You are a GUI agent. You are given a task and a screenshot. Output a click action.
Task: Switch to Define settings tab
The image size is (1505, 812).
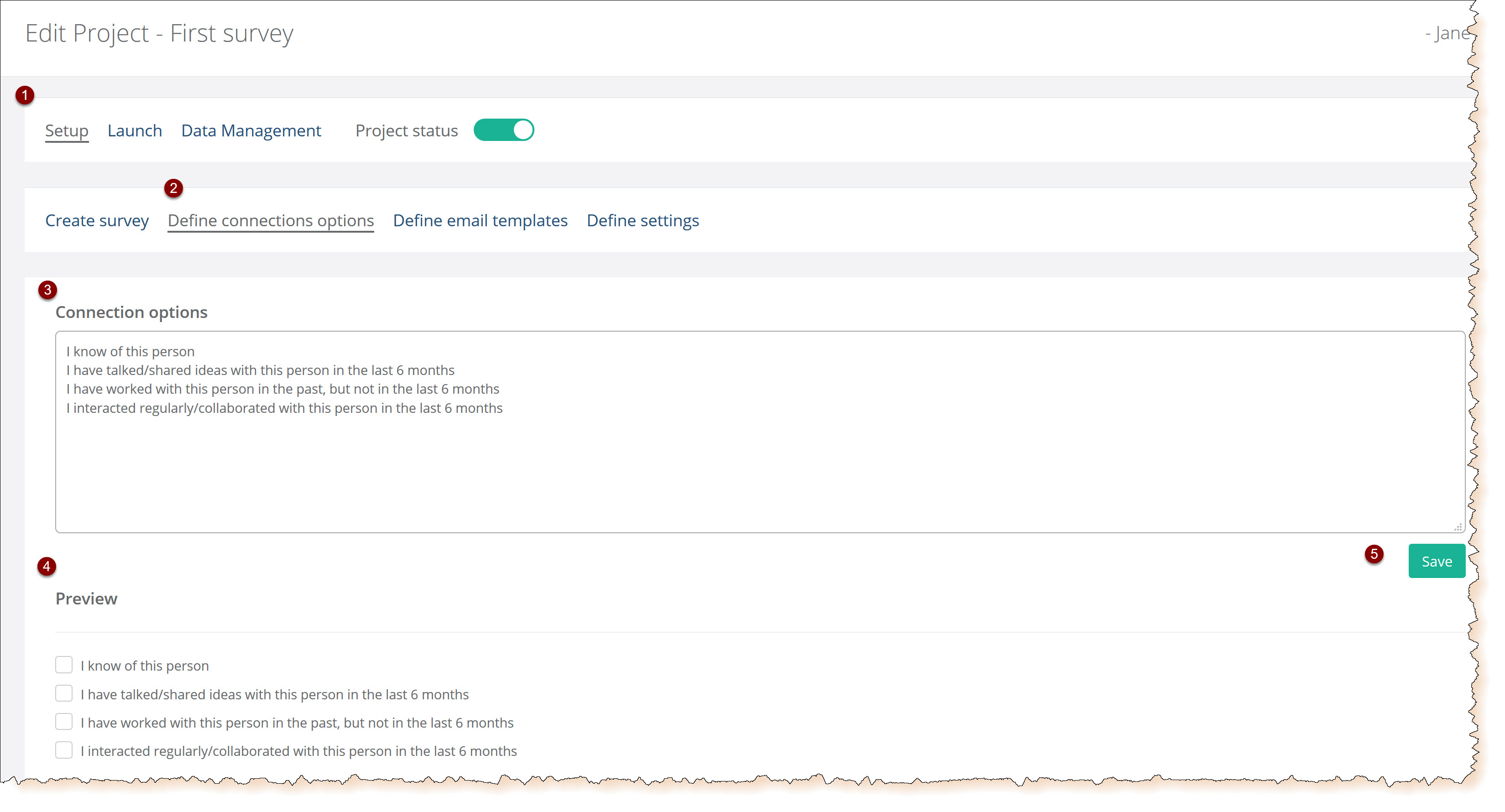(642, 220)
